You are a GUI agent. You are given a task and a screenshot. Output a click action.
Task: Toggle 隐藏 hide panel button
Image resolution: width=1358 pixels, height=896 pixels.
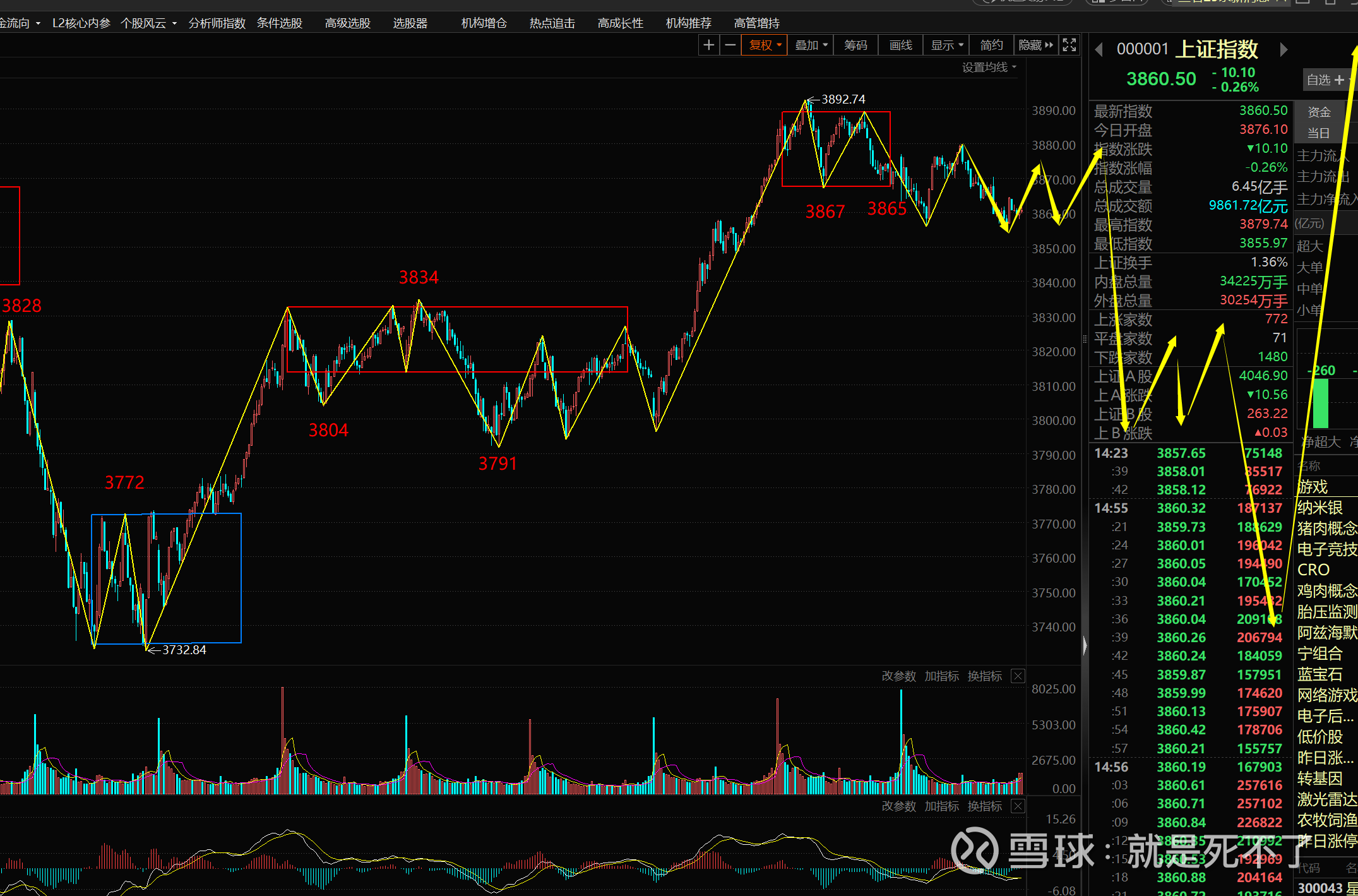pos(1035,45)
